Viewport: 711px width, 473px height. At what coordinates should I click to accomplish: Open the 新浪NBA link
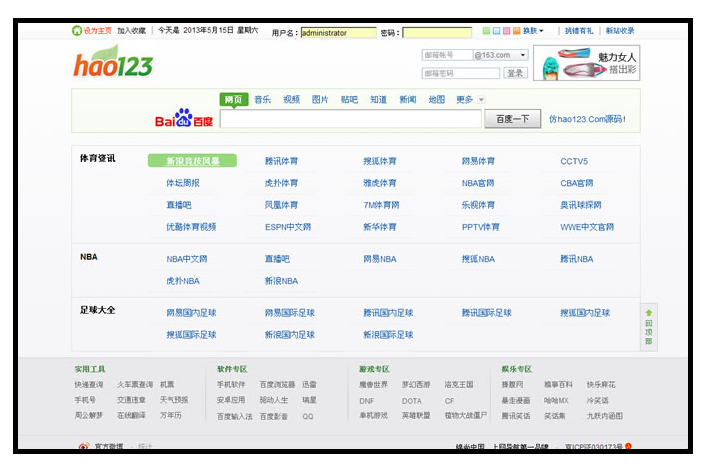281,281
